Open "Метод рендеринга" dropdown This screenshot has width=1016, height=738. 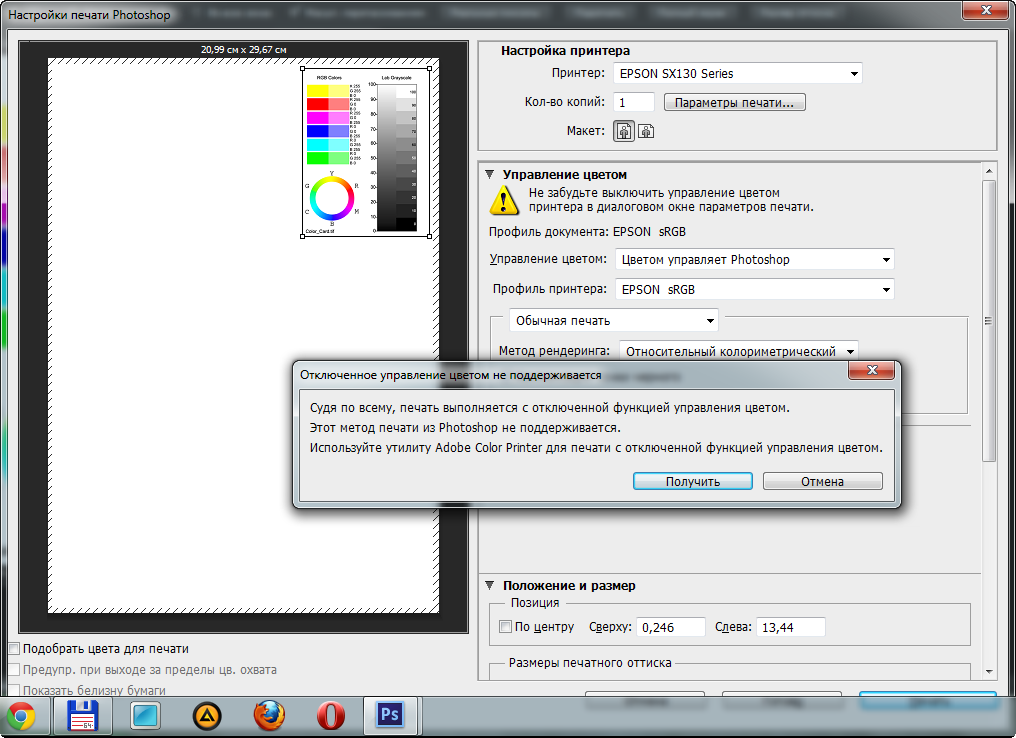coord(739,351)
